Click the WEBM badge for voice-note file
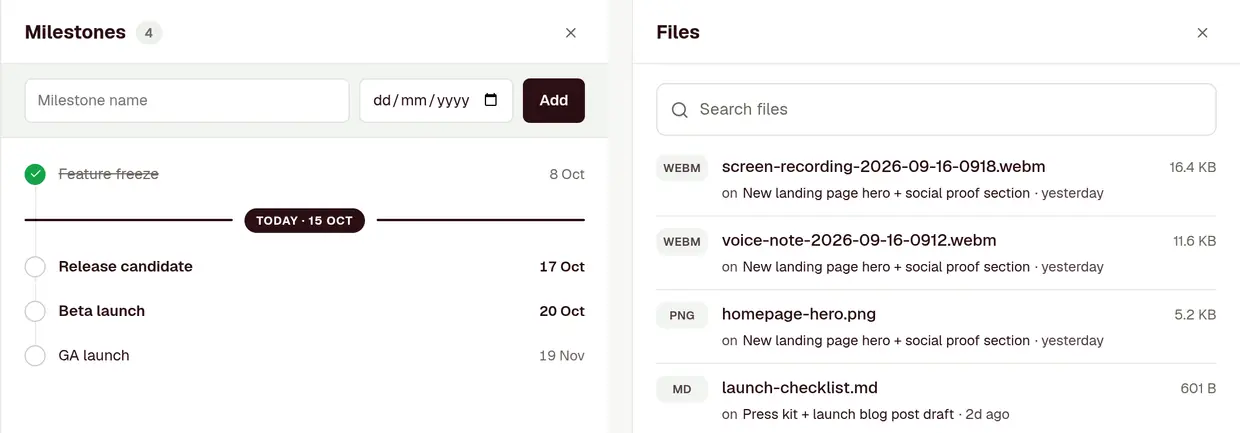 682,242
